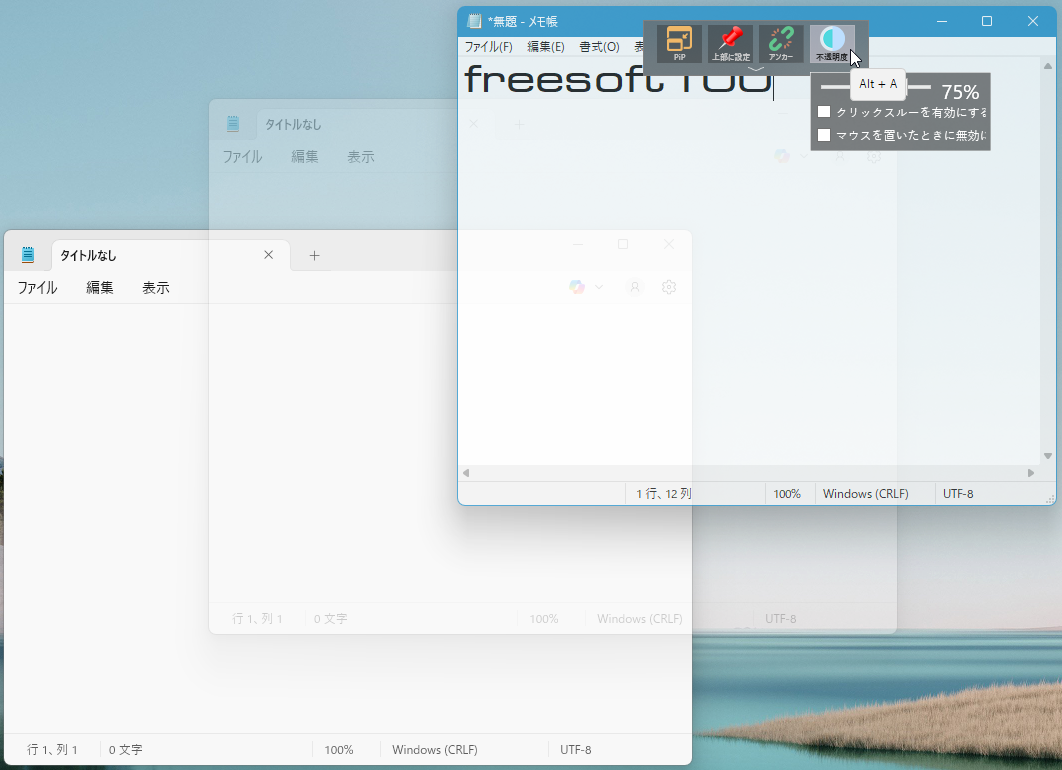Click the PiP icon in the overlay toolbar

point(679,43)
